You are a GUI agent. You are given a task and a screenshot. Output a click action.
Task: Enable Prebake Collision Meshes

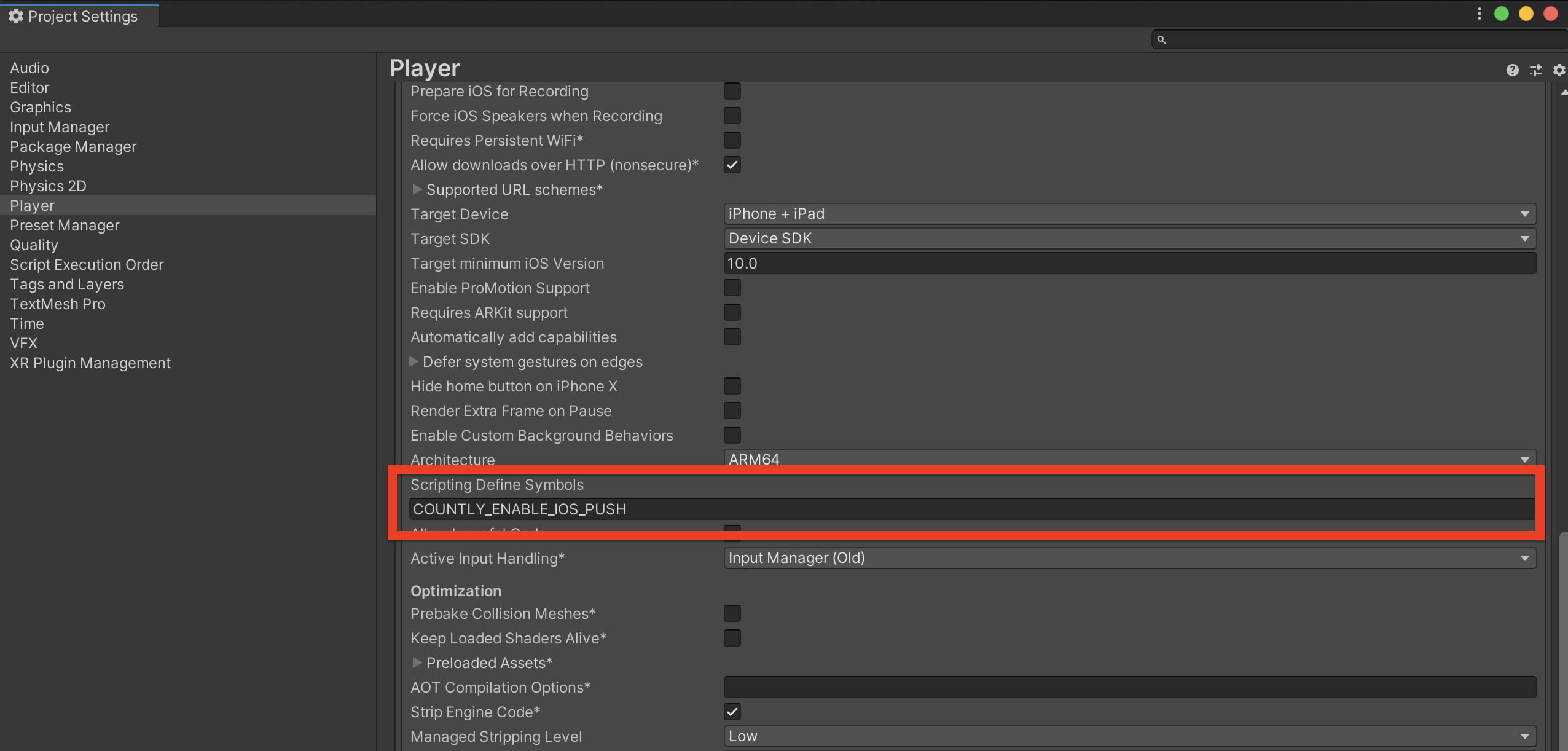coord(731,613)
